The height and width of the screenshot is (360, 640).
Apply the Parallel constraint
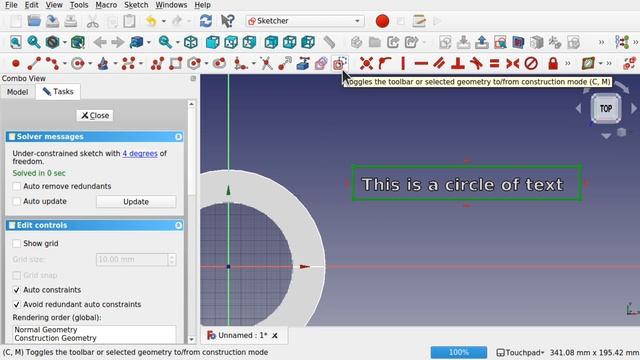(439, 64)
